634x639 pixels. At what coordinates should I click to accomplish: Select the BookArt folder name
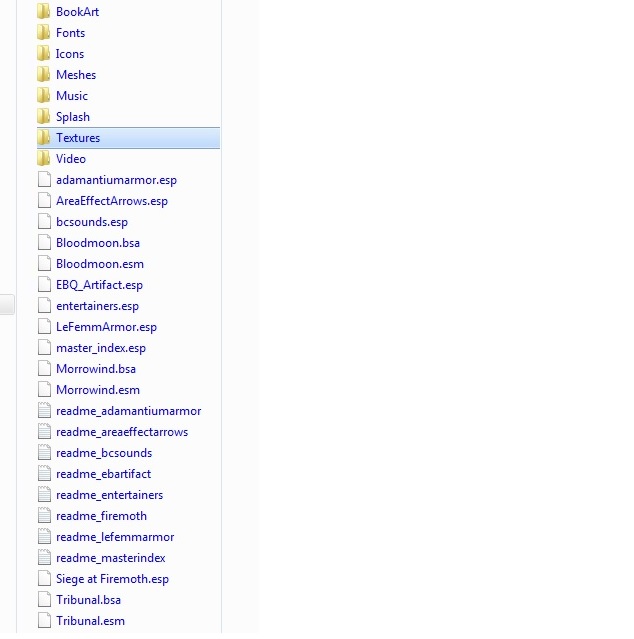(x=77, y=12)
